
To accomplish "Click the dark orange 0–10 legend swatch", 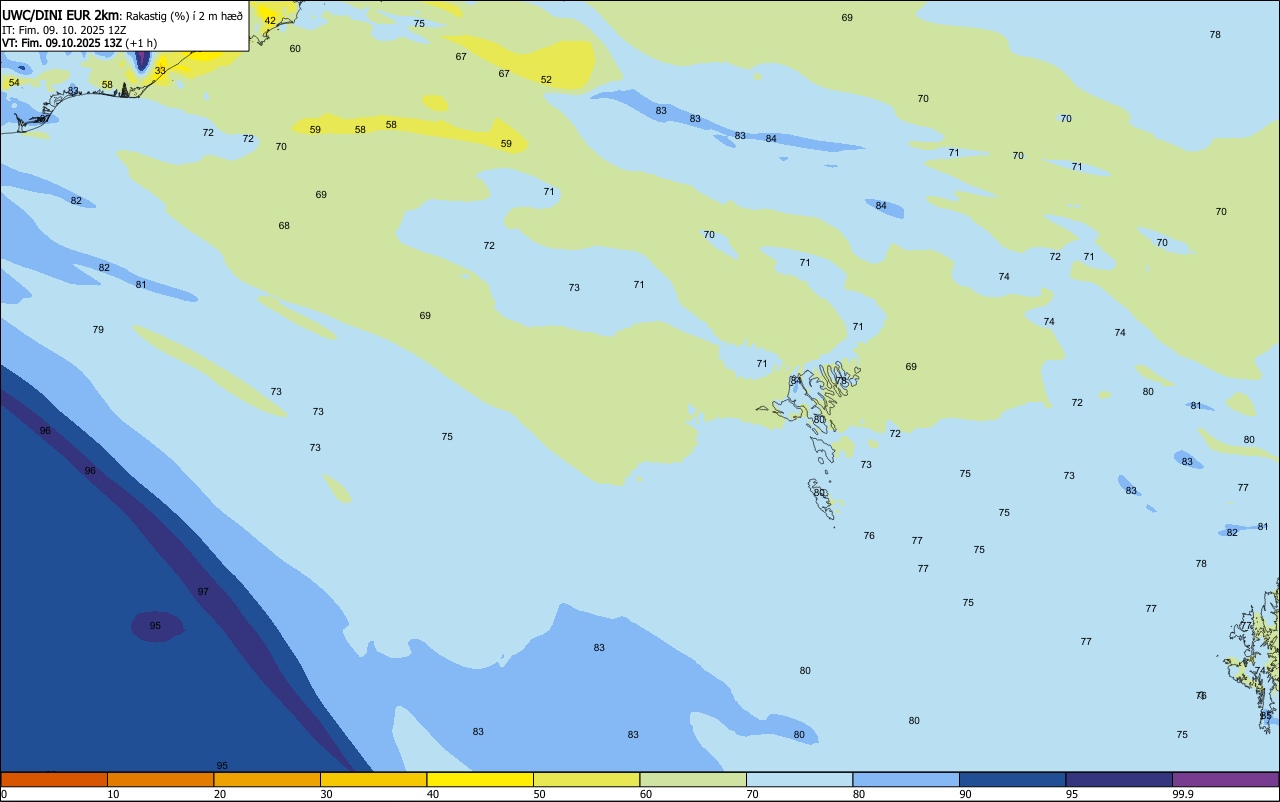I will tap(54, 779).
